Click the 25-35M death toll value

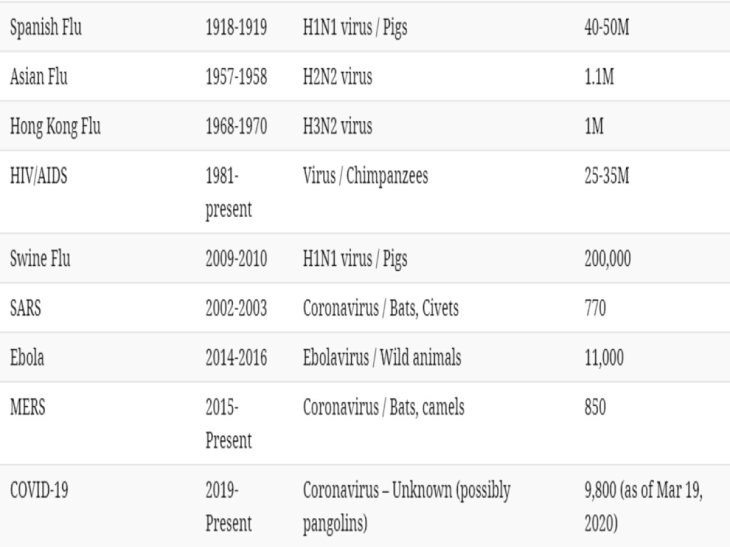607,176
